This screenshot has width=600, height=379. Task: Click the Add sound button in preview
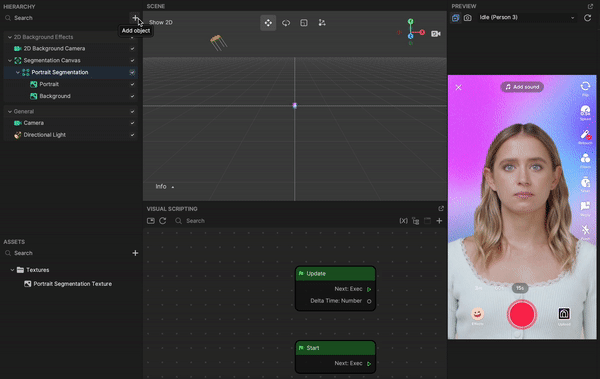pos(522,87)
